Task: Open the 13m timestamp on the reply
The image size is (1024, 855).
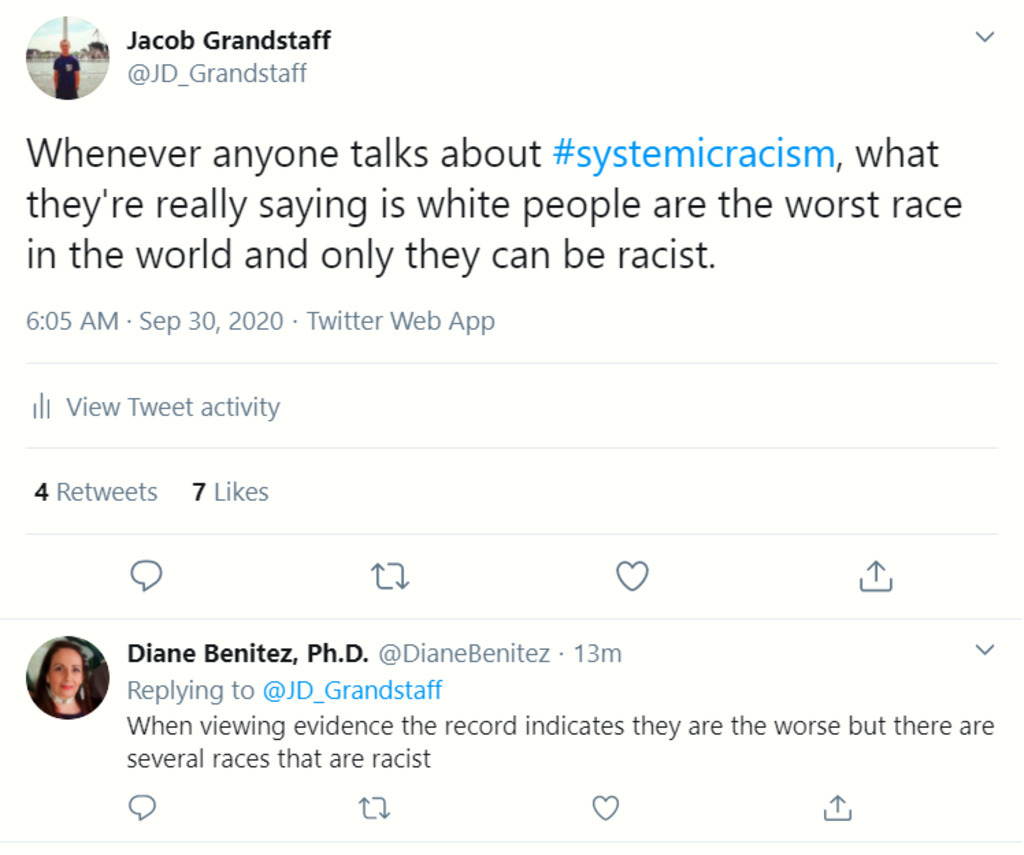Action: 597,654
